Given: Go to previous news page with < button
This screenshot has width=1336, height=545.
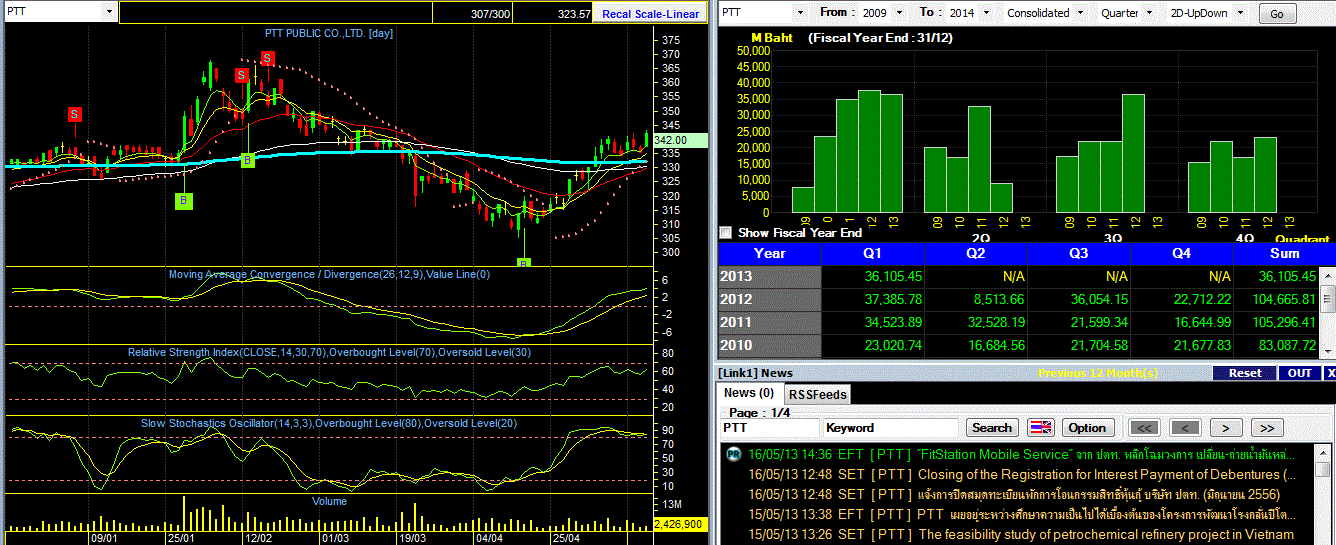Looking at the screenshot, I should click(x=1184, y=428).
